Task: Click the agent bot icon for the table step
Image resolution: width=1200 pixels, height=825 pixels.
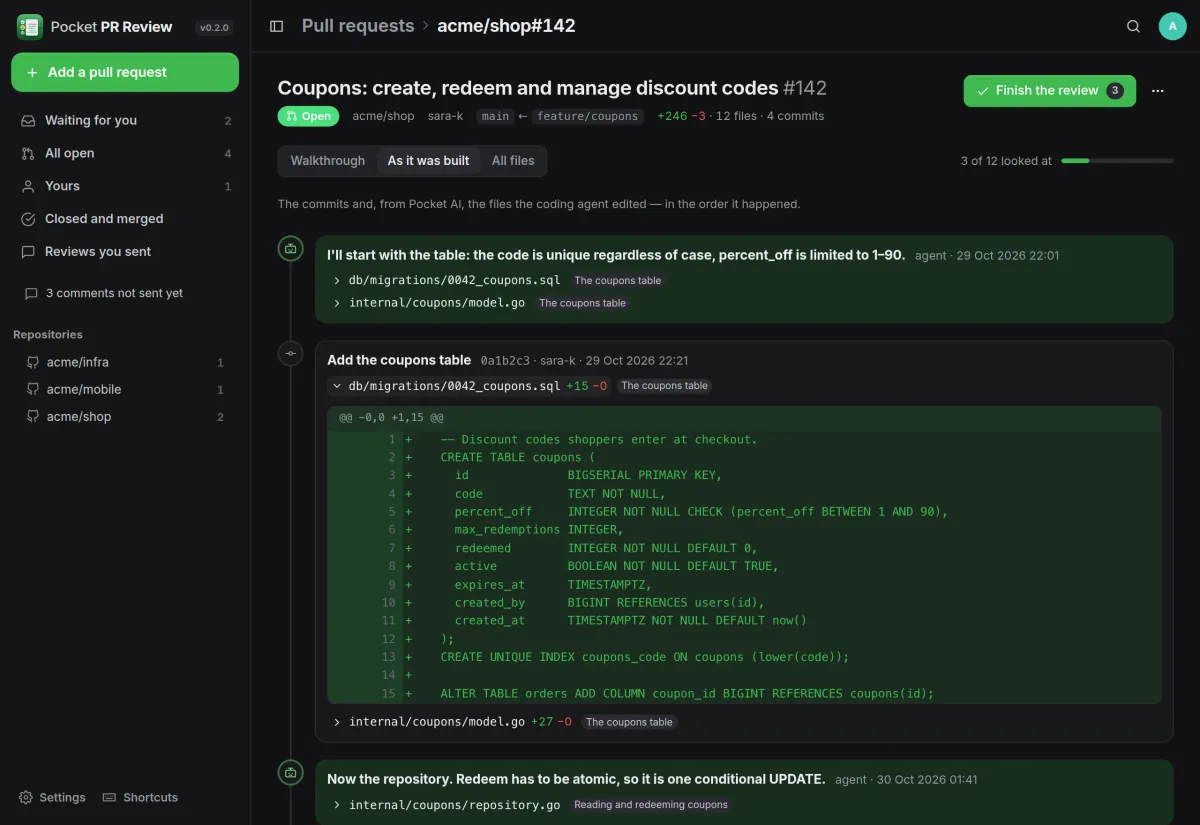Action: click(291, 248)
